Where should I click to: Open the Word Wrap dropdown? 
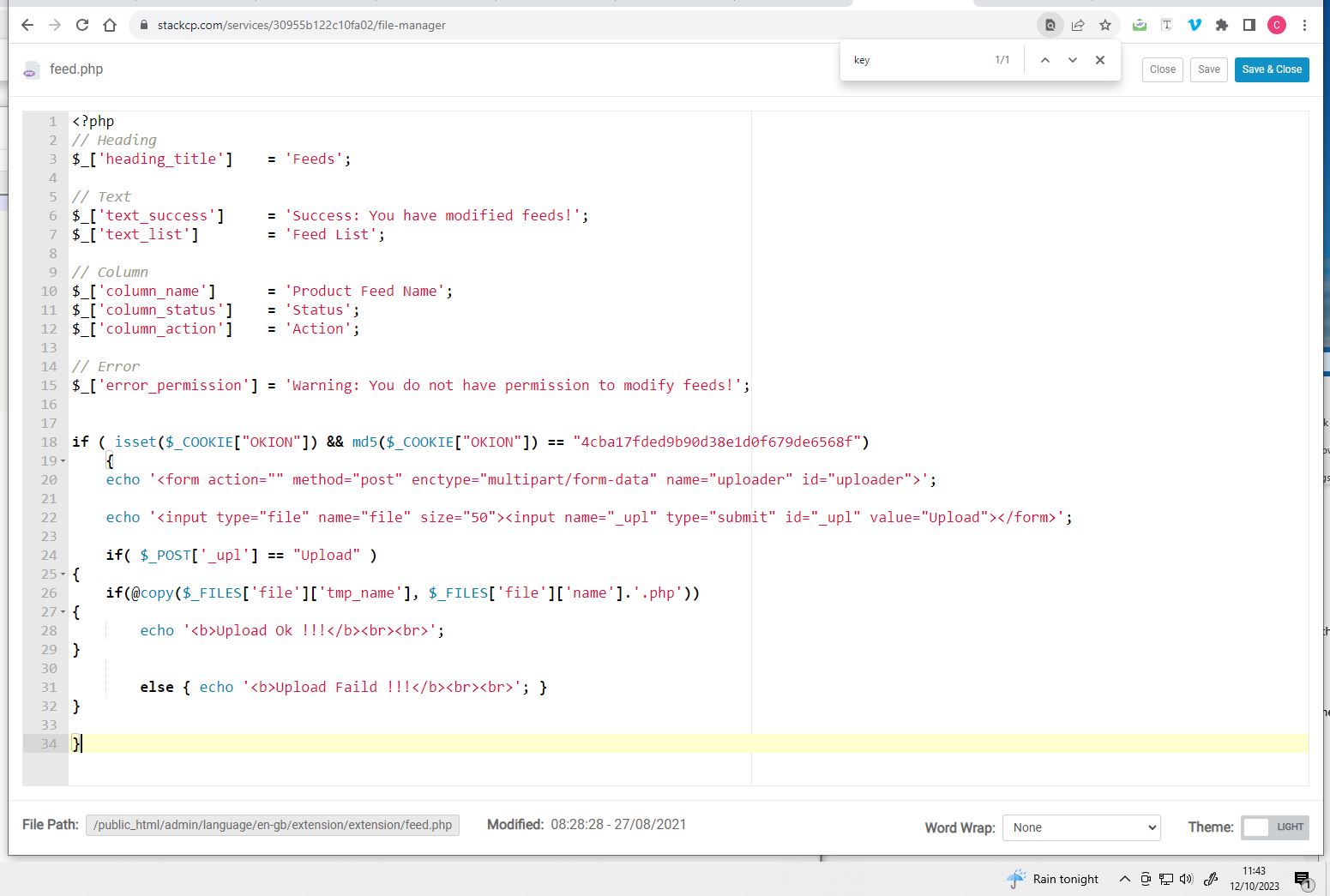[x=1081, y=827]
